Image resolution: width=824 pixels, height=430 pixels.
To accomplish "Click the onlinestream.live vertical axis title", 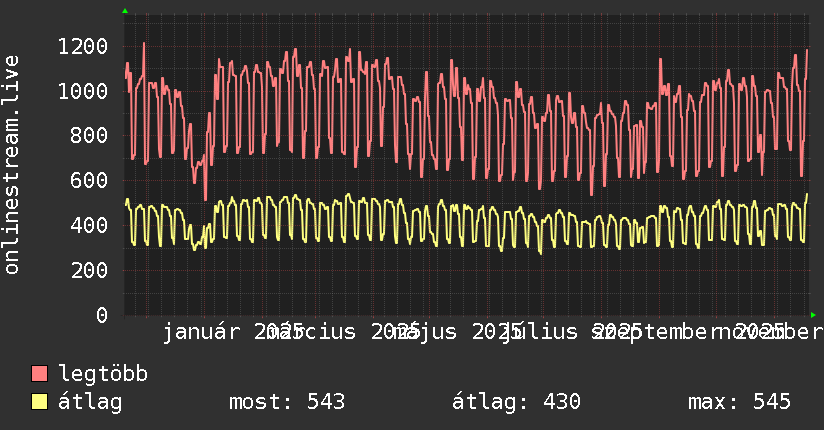I will click(x=11, y=165).
